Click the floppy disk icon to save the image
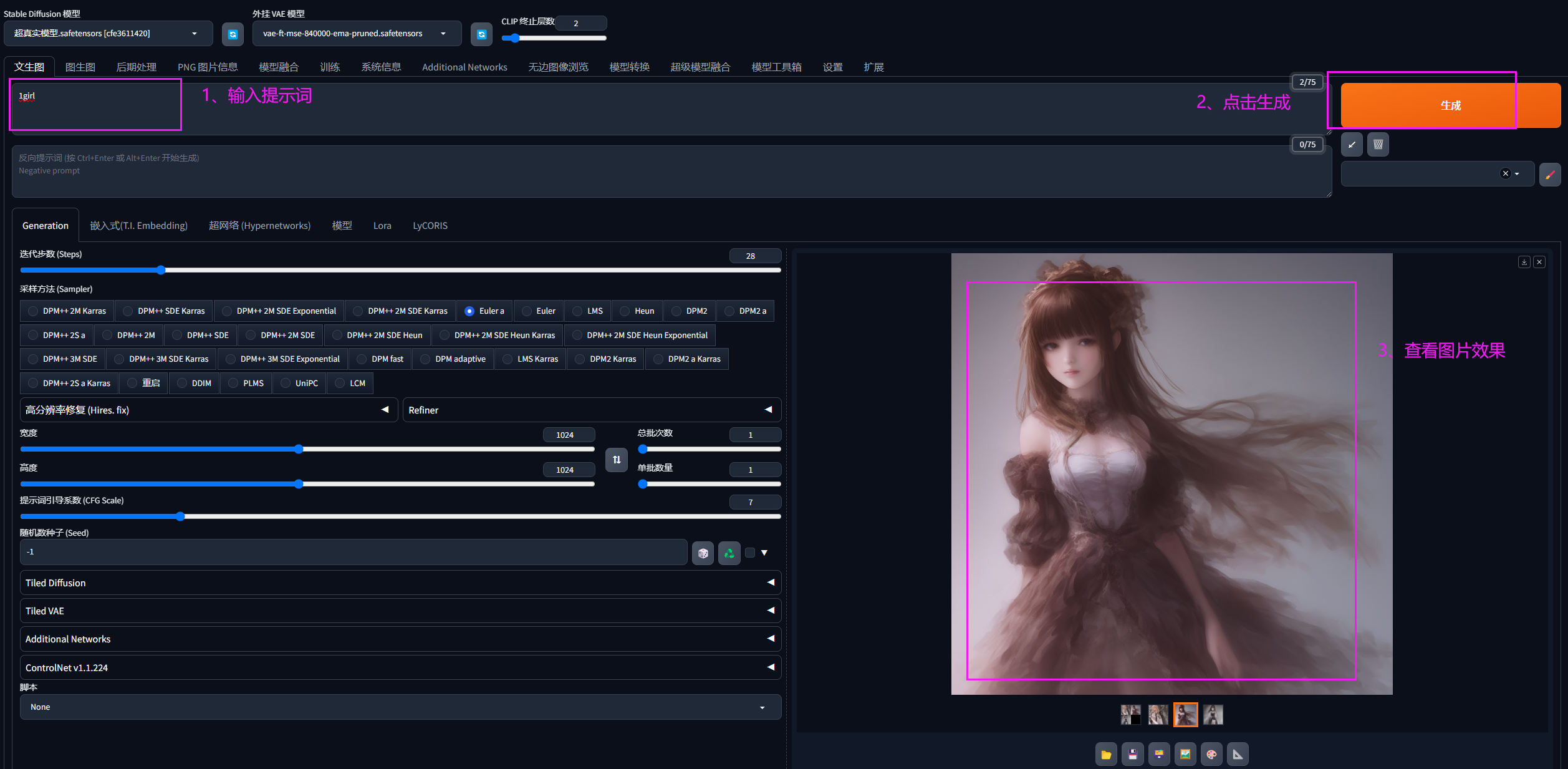 point(1132,755)
